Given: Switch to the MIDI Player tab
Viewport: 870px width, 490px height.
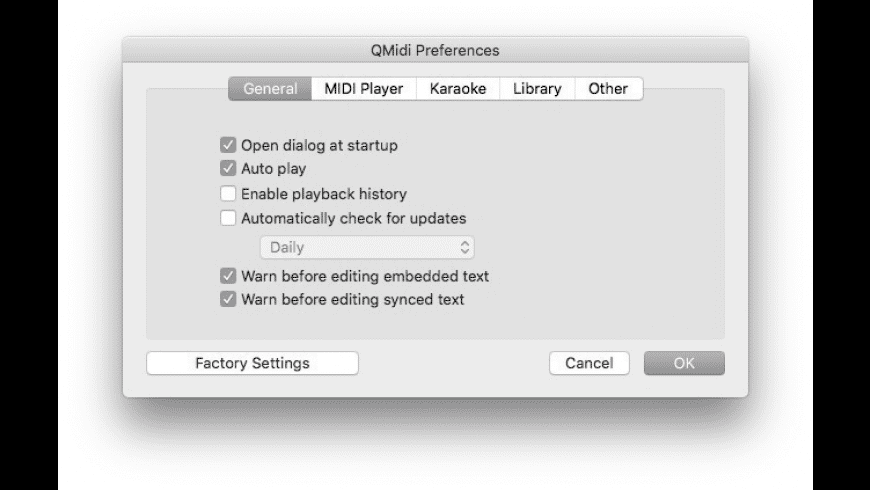Looking at the screenshot, I should click(x=363, y=89).
